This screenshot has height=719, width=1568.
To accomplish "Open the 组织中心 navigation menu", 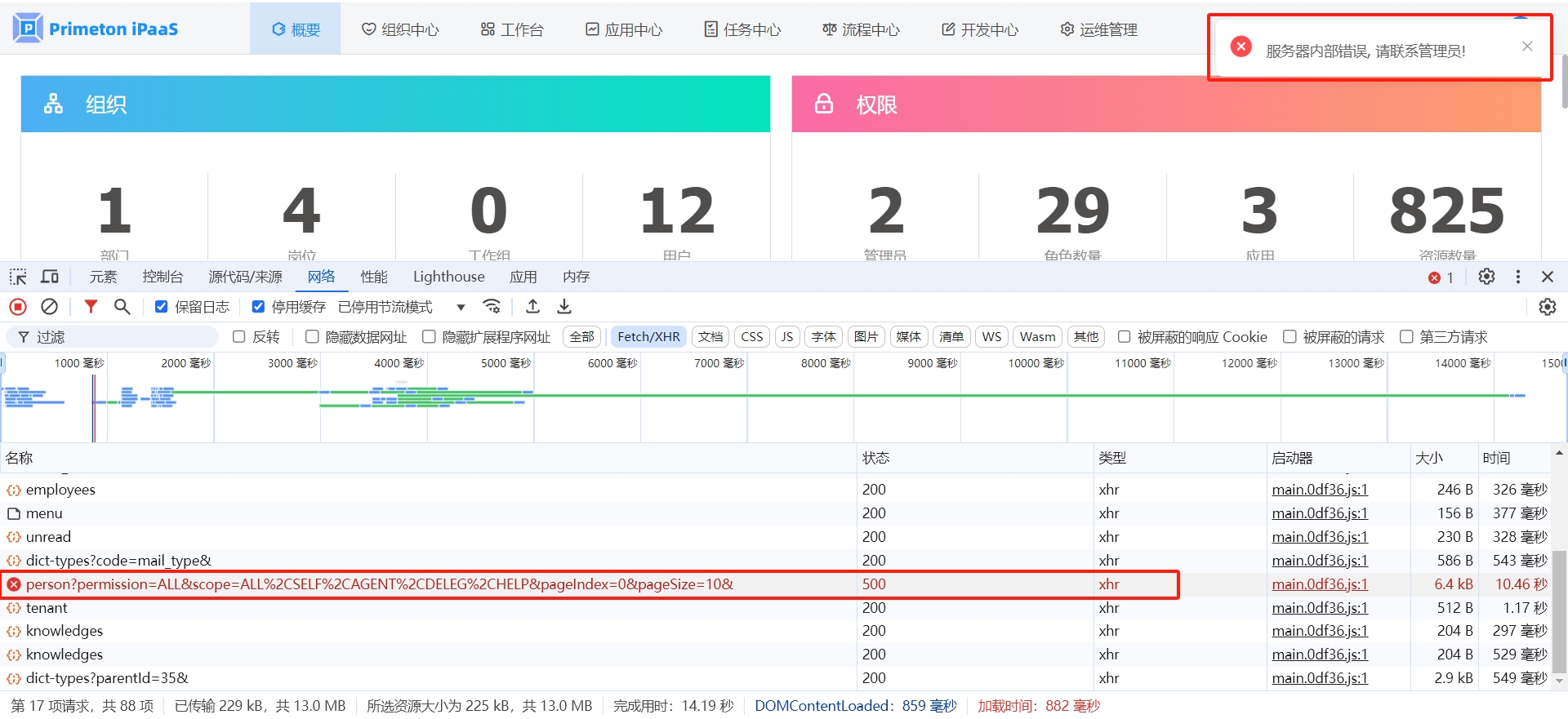I will 400,29.
